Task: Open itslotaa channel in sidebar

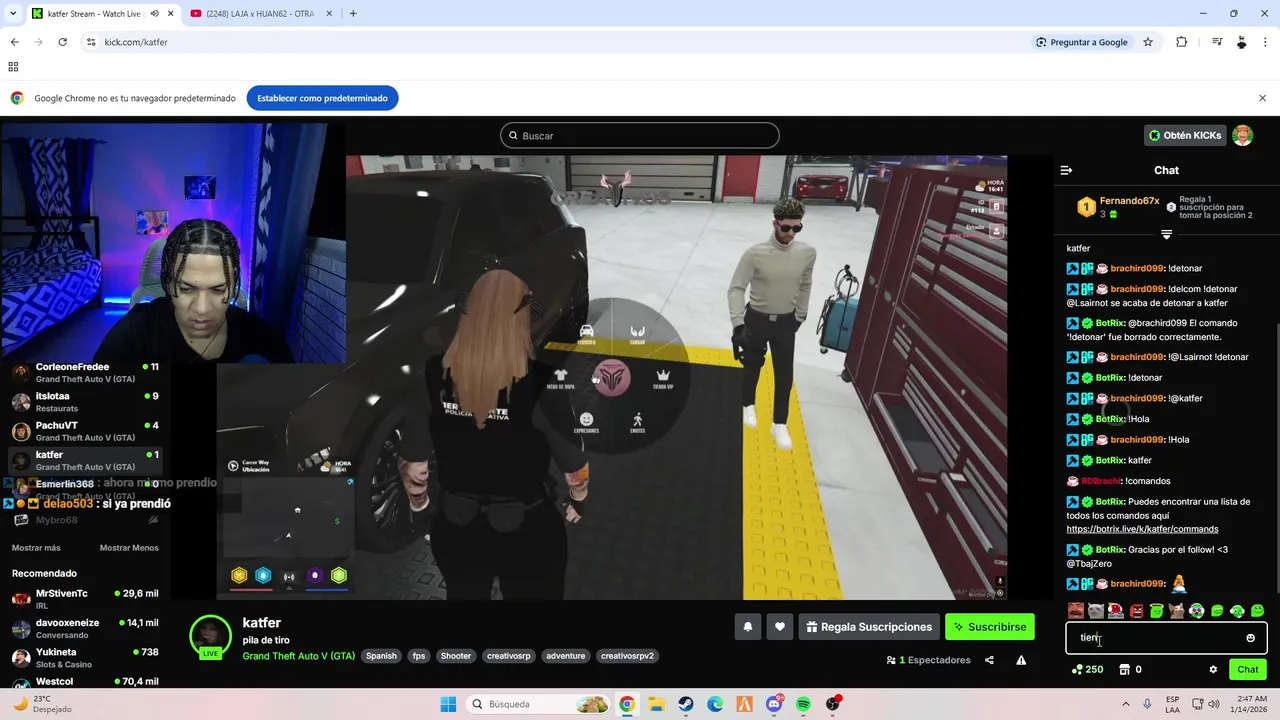Action: (x=85, y=402)
